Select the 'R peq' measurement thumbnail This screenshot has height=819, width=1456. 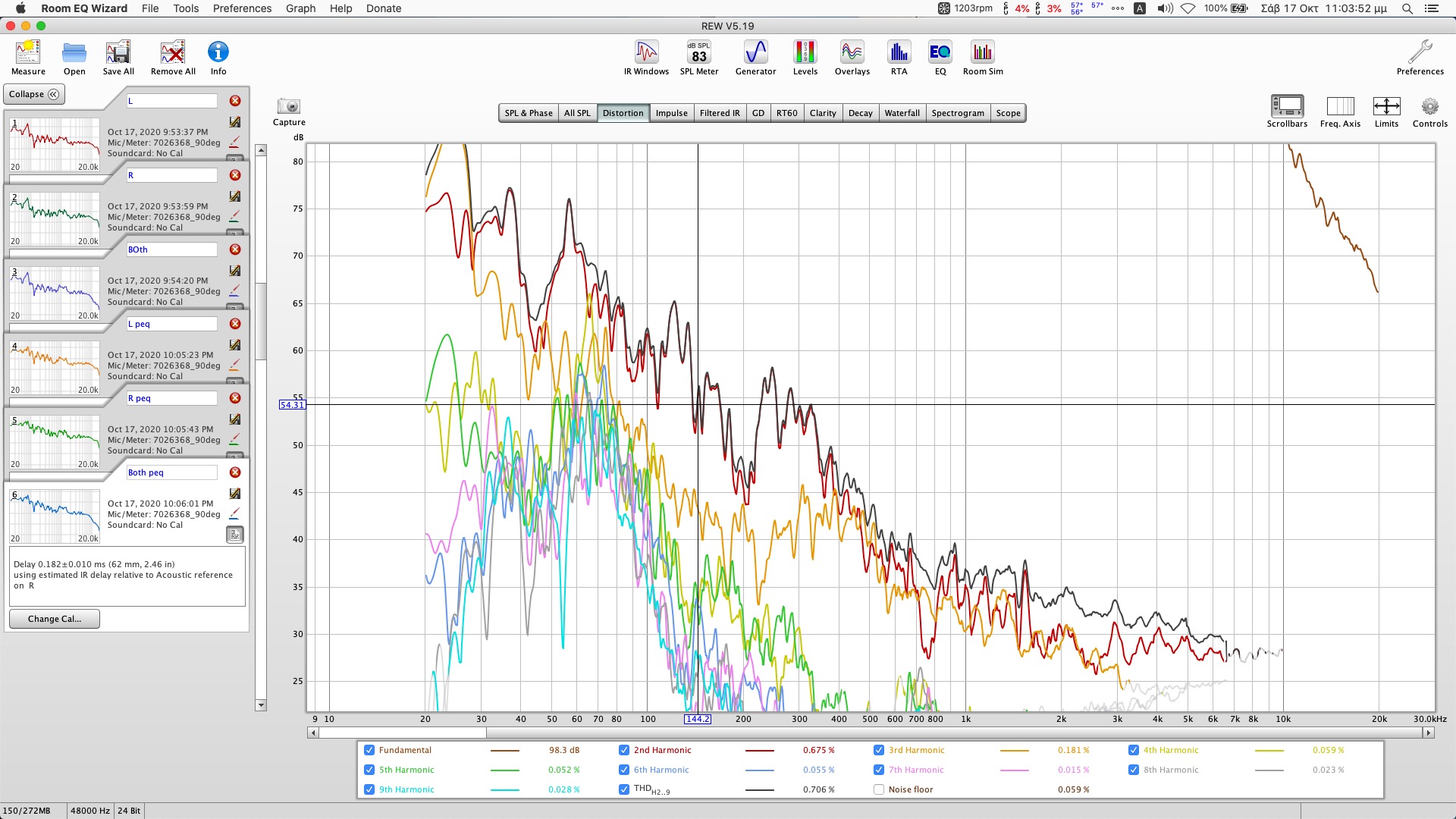(55, 442)
